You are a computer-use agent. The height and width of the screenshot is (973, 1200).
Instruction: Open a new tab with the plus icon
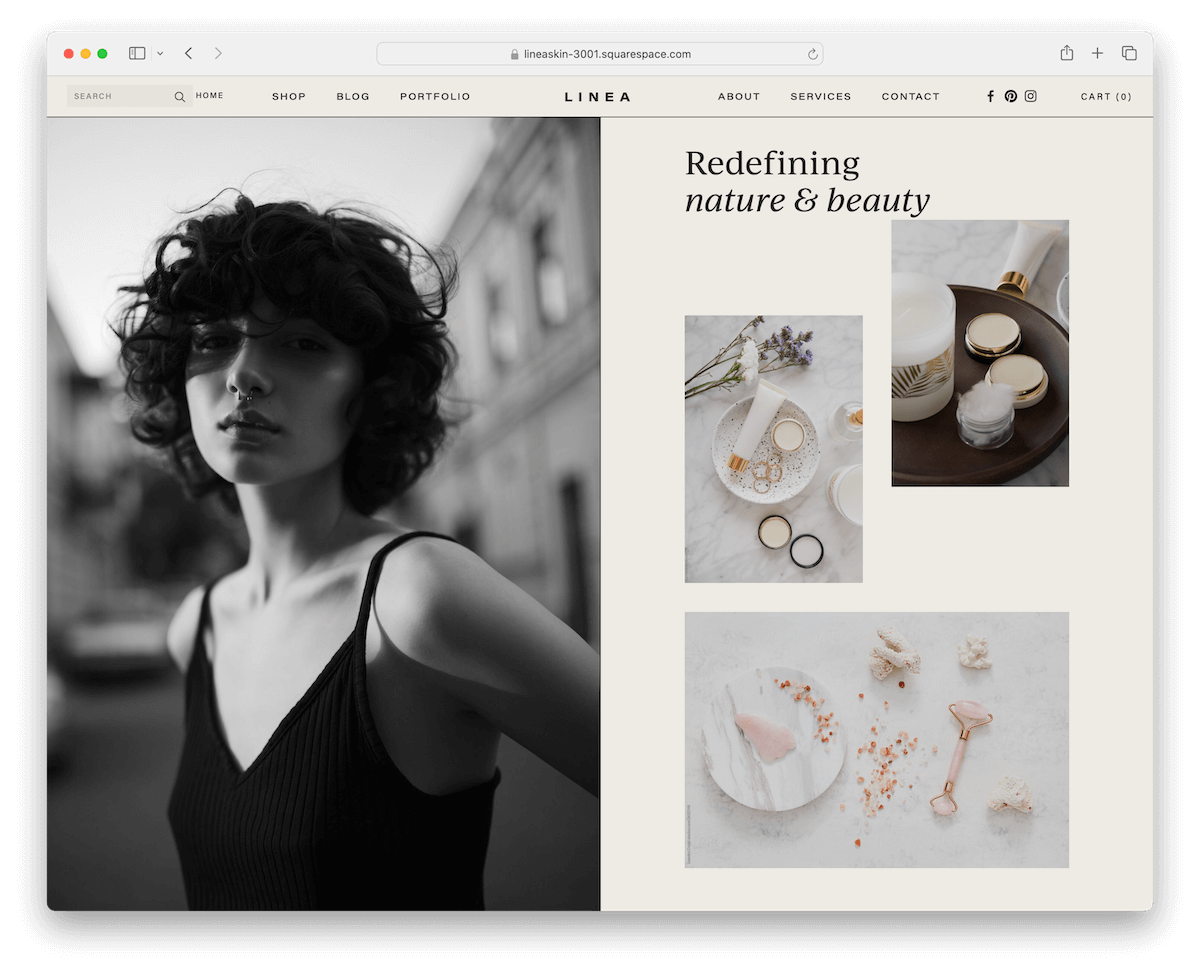point(1097,53)
